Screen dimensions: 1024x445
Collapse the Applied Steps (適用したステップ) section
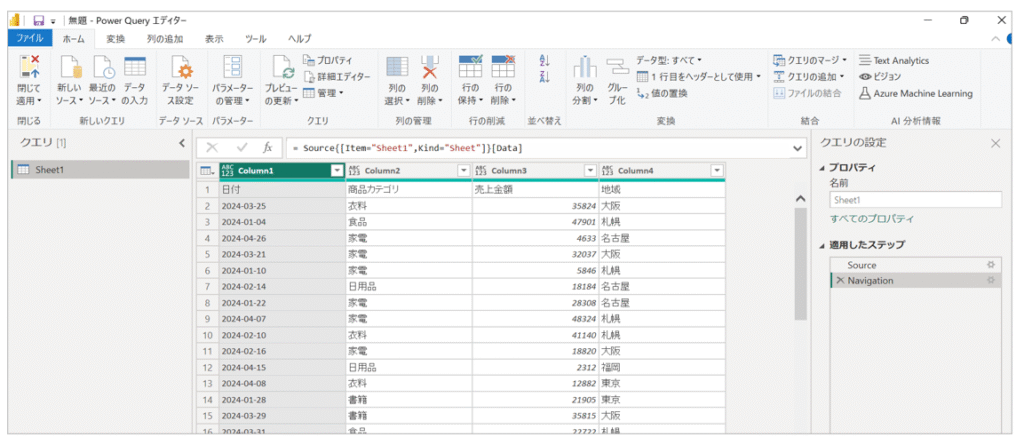[x=822, y=245]
